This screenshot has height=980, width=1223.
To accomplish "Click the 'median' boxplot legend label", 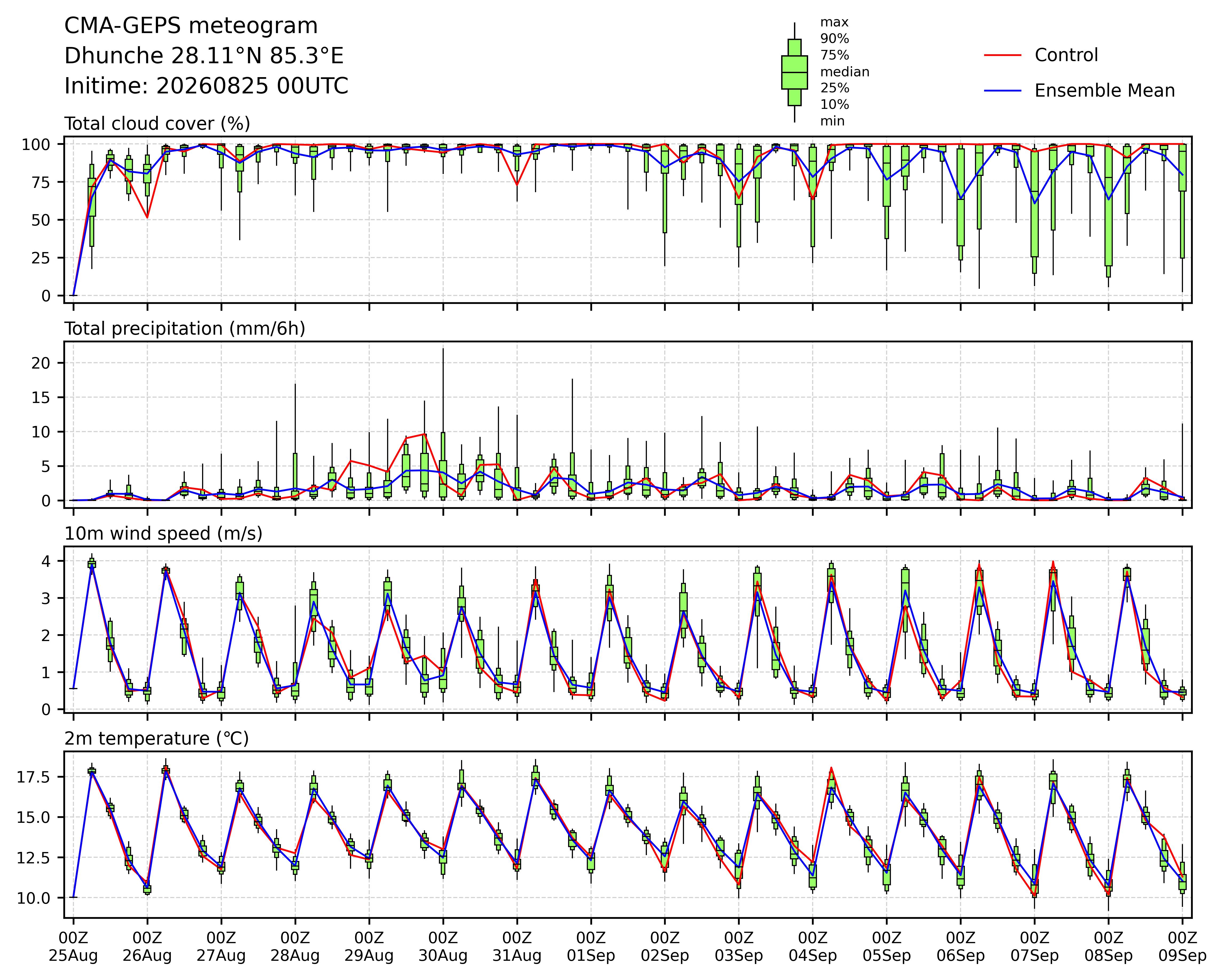I will [845, 72].
